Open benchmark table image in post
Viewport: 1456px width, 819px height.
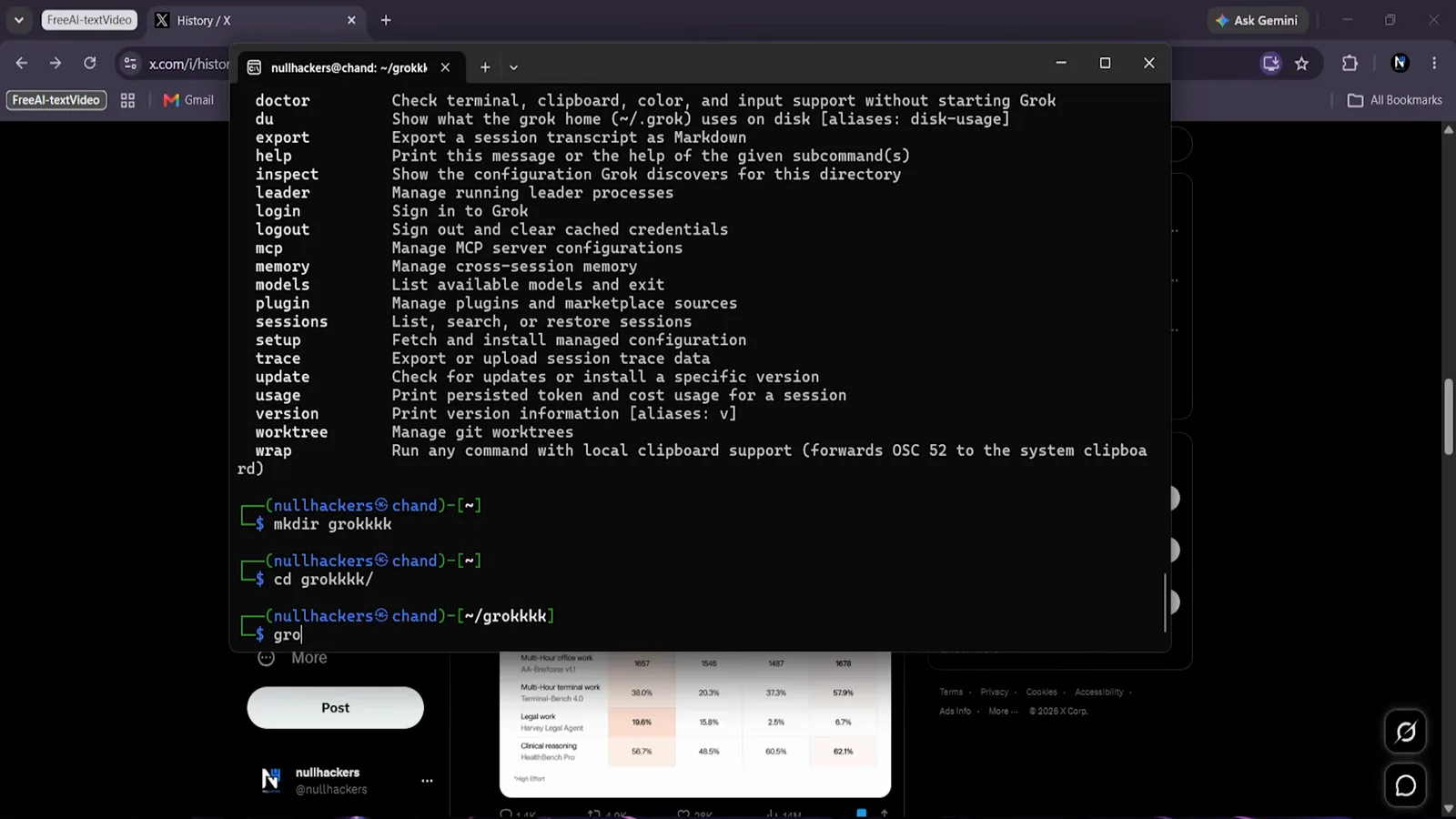coord(695,723)
